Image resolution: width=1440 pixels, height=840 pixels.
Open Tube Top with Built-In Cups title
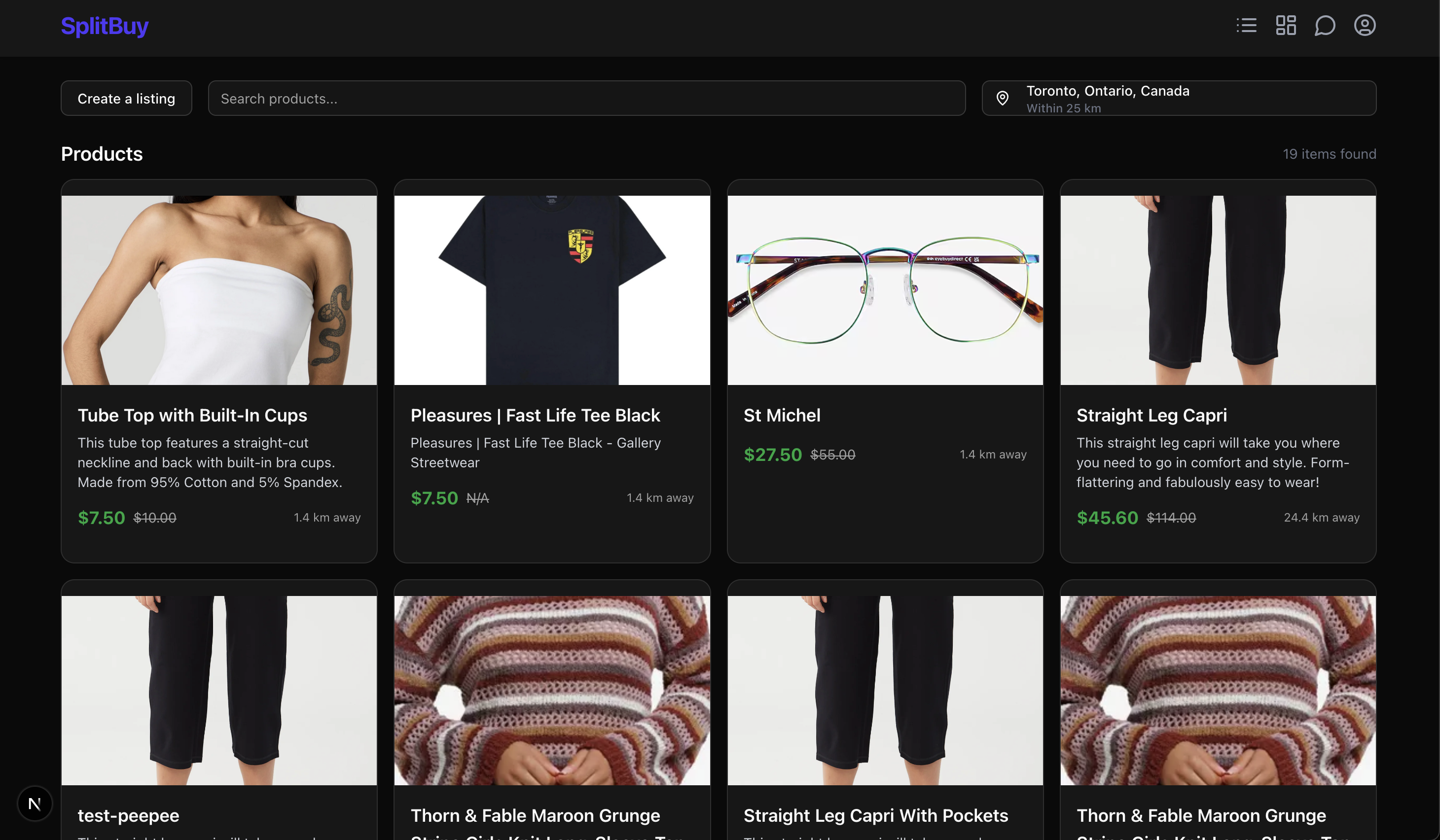click(x=192, y=415)
